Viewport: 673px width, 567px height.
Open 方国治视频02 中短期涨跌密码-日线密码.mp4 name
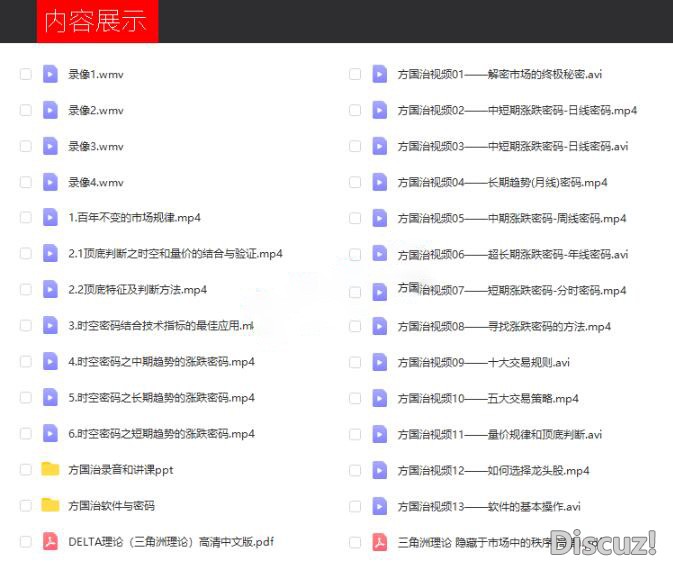click(x=517, y=110)
